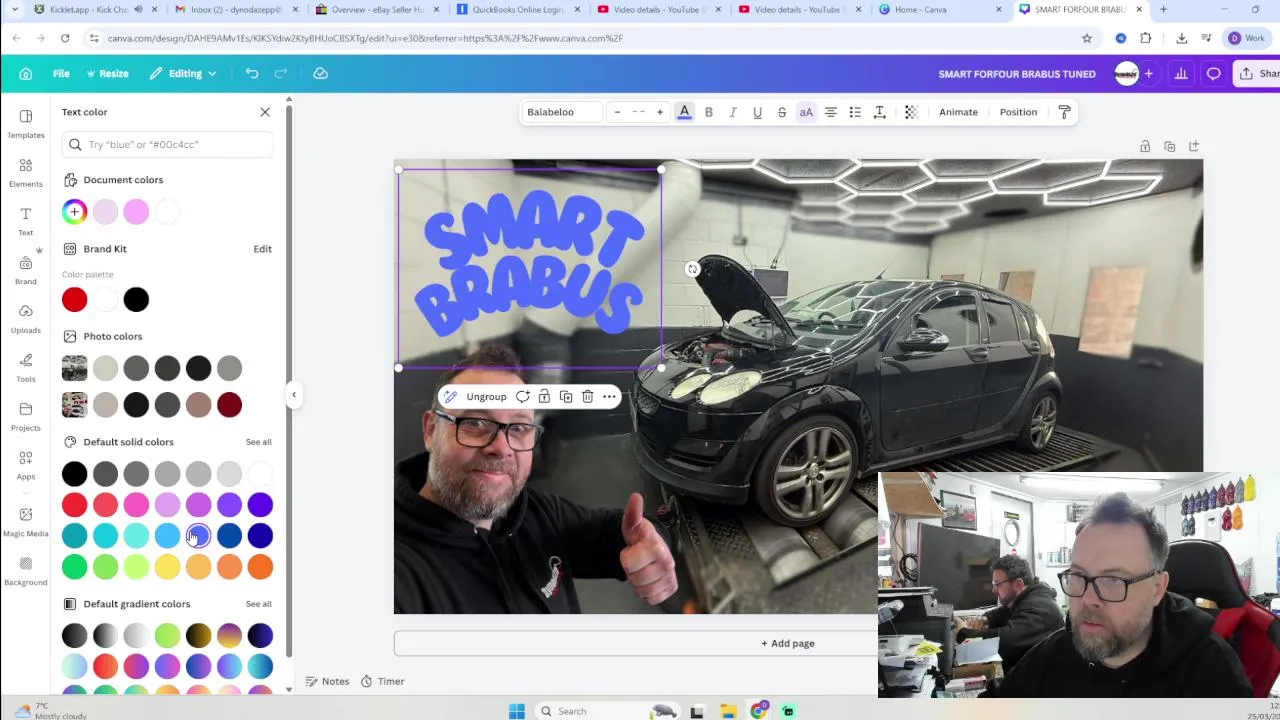Delete the selected group with trash icon
The image size is (1280, 720).
click(x=587, y=397)
